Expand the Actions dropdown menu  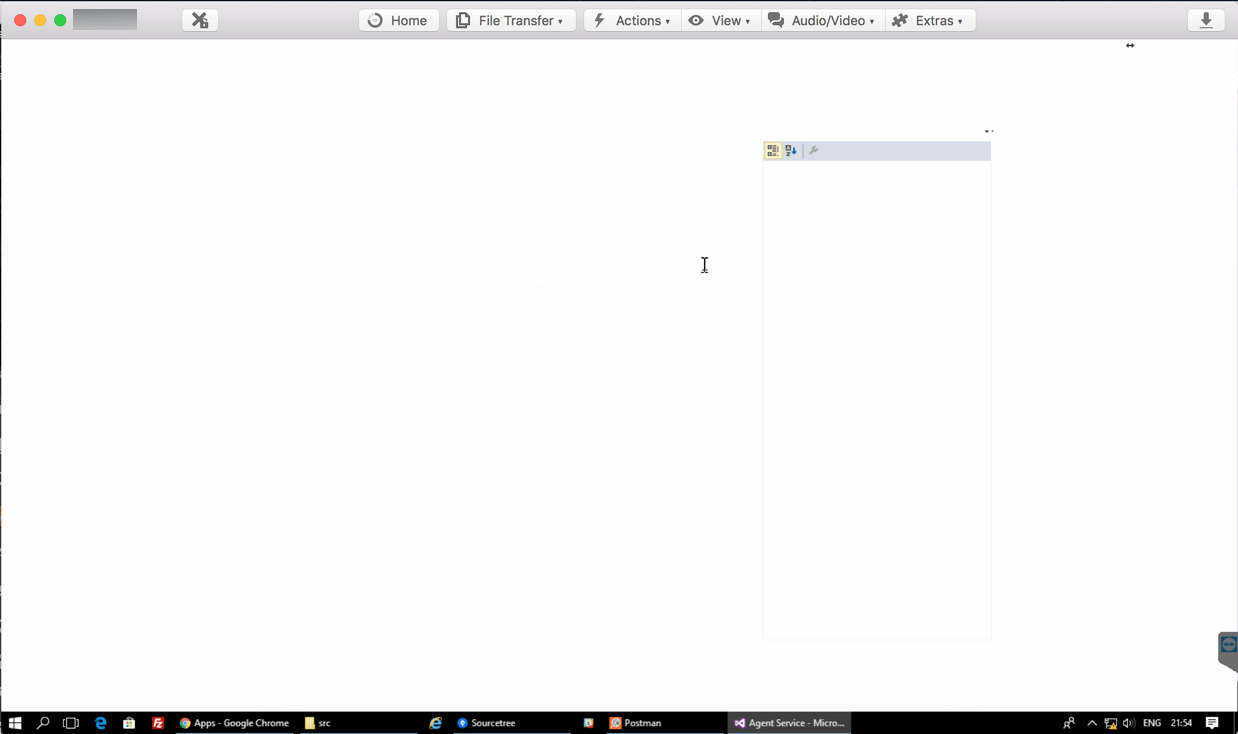point(632,20)
